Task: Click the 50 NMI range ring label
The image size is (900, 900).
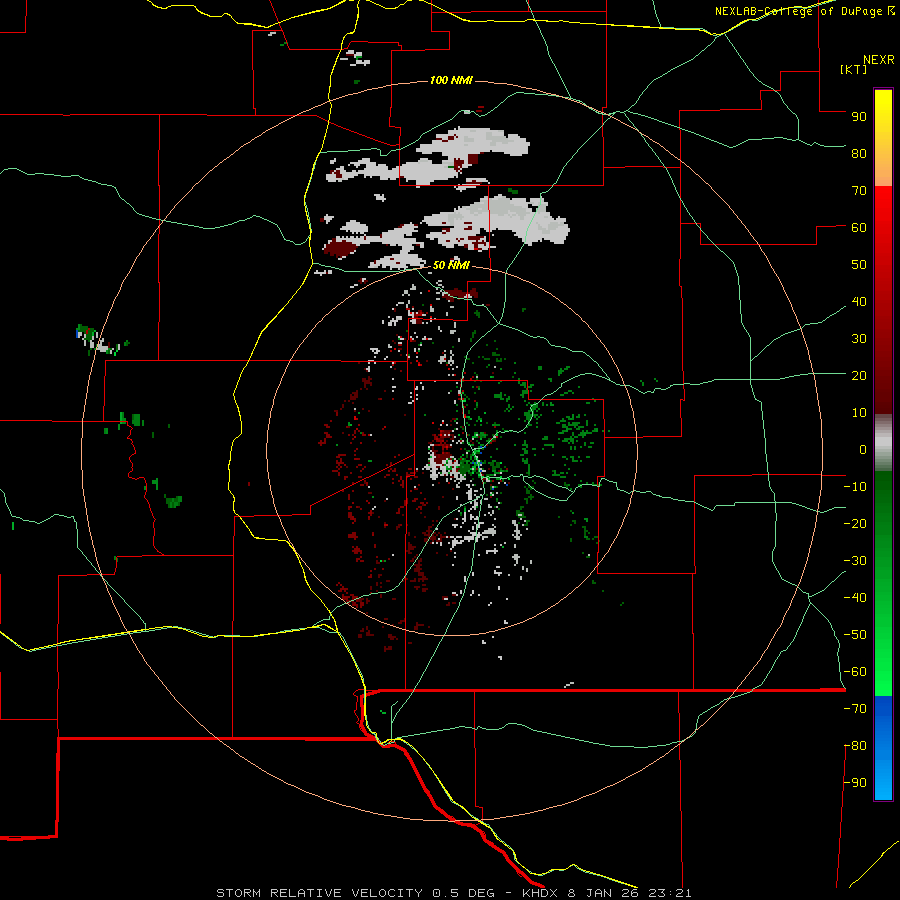Action: click(451, 265)
